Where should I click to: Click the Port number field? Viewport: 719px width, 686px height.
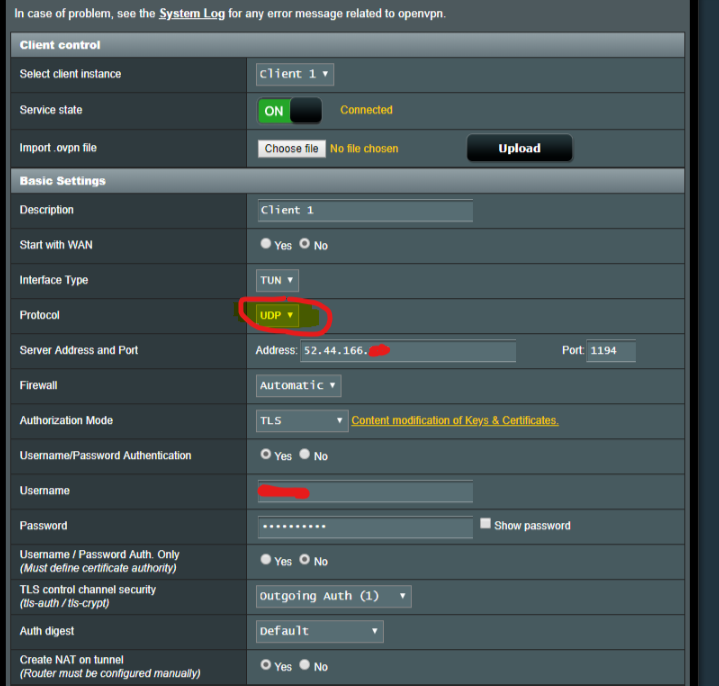[610, 351]
